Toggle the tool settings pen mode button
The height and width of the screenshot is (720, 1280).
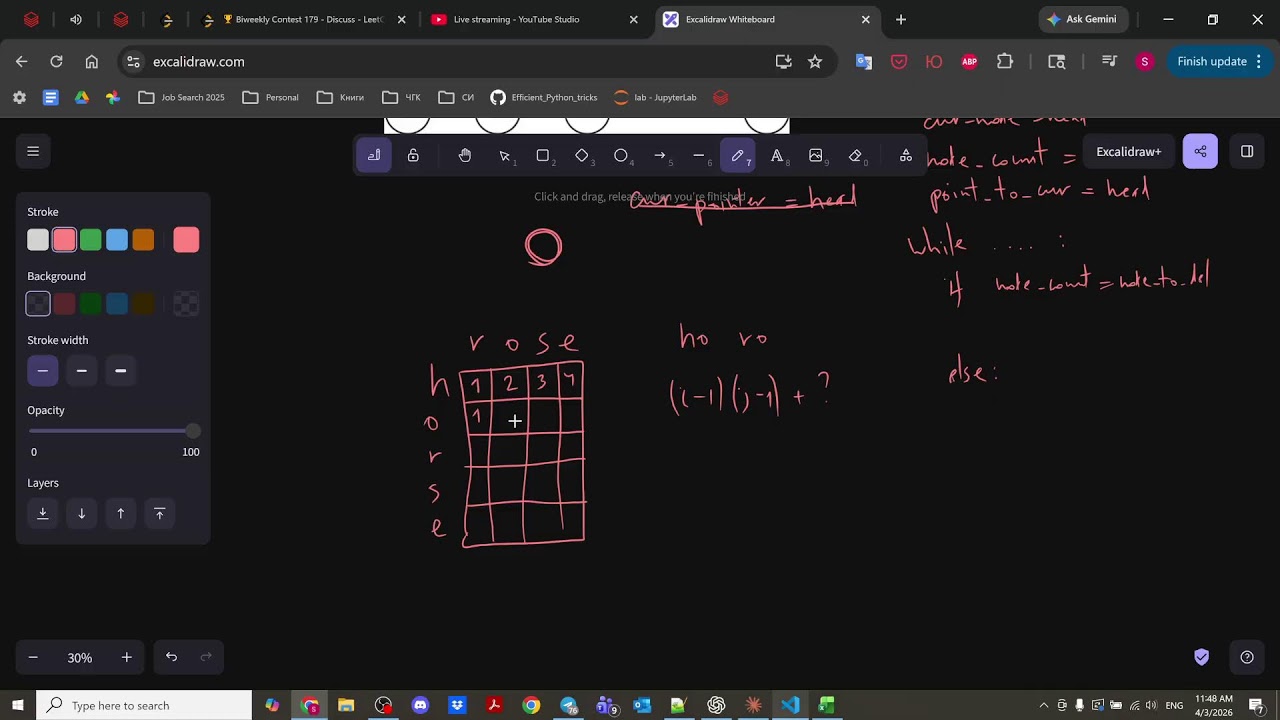(x=374, y=155)
